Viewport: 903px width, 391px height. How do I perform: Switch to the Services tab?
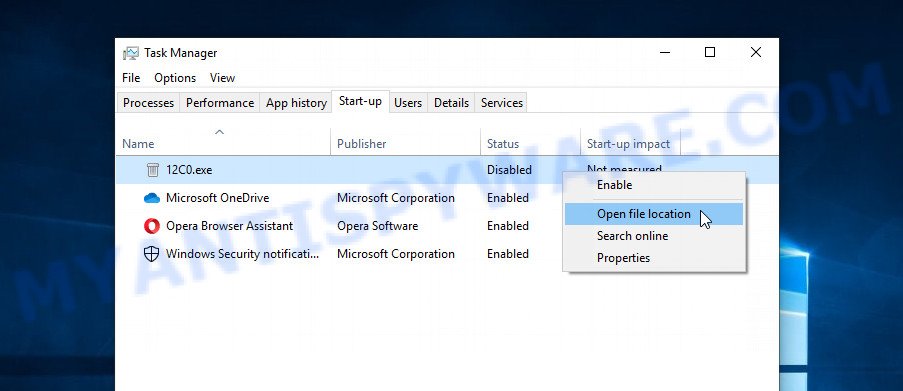502,103
